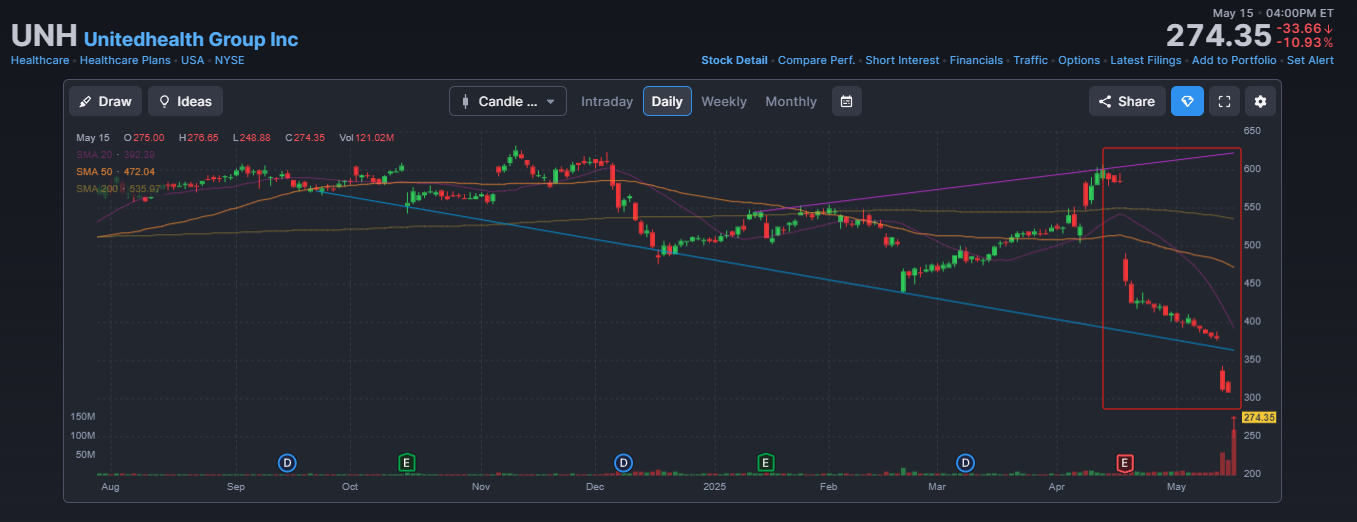Open Financials page
The image size is (1357, 522).
976,60
